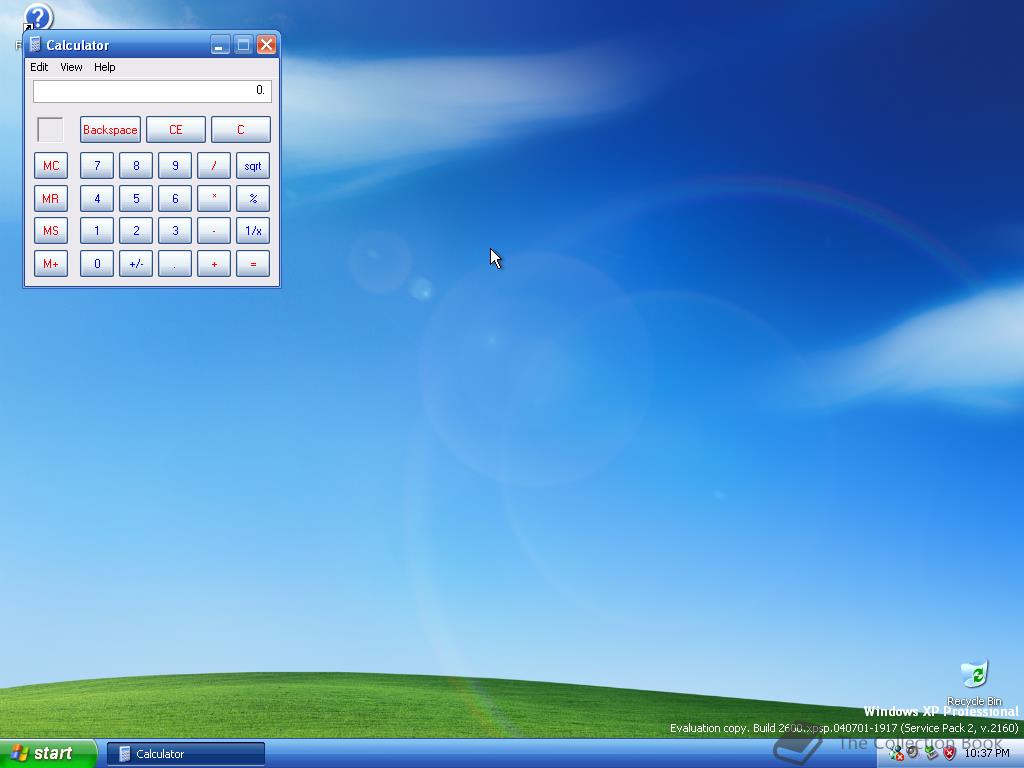Screen dimensions: 1024x768
Task: Toggle sign with the +/- button
Action: tap(136, 263)
